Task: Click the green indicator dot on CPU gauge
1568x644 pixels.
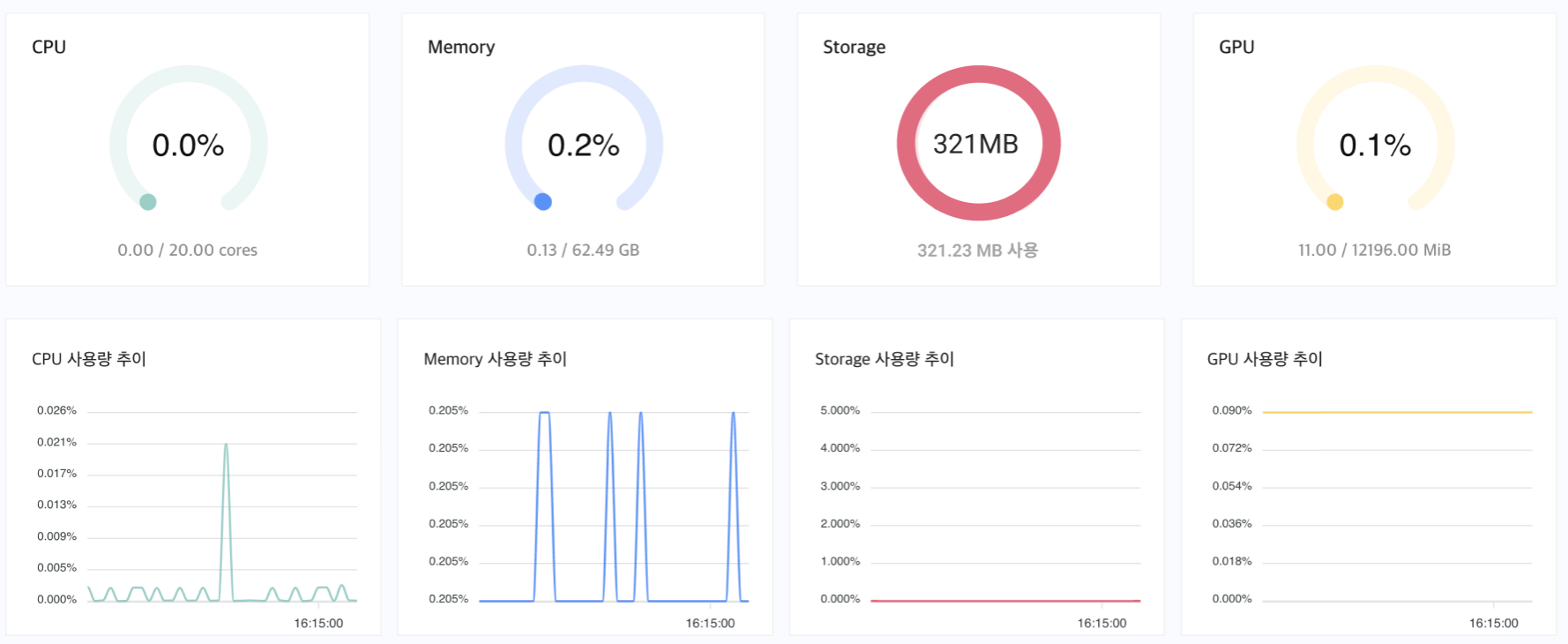Action: coord(148,202)
